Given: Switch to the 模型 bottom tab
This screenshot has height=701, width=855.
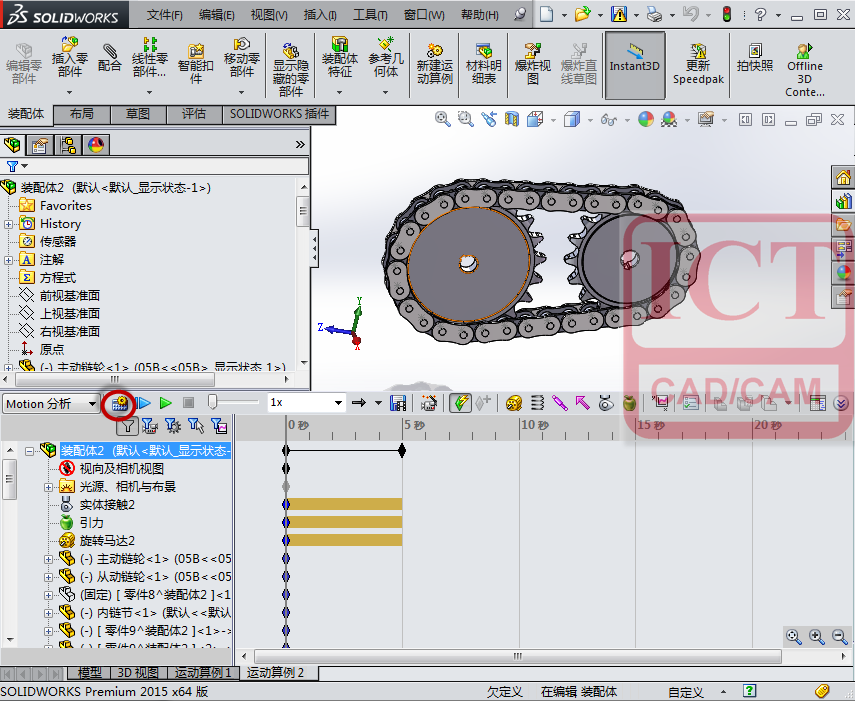Looking at the screenshot, I should coord(89,673).
